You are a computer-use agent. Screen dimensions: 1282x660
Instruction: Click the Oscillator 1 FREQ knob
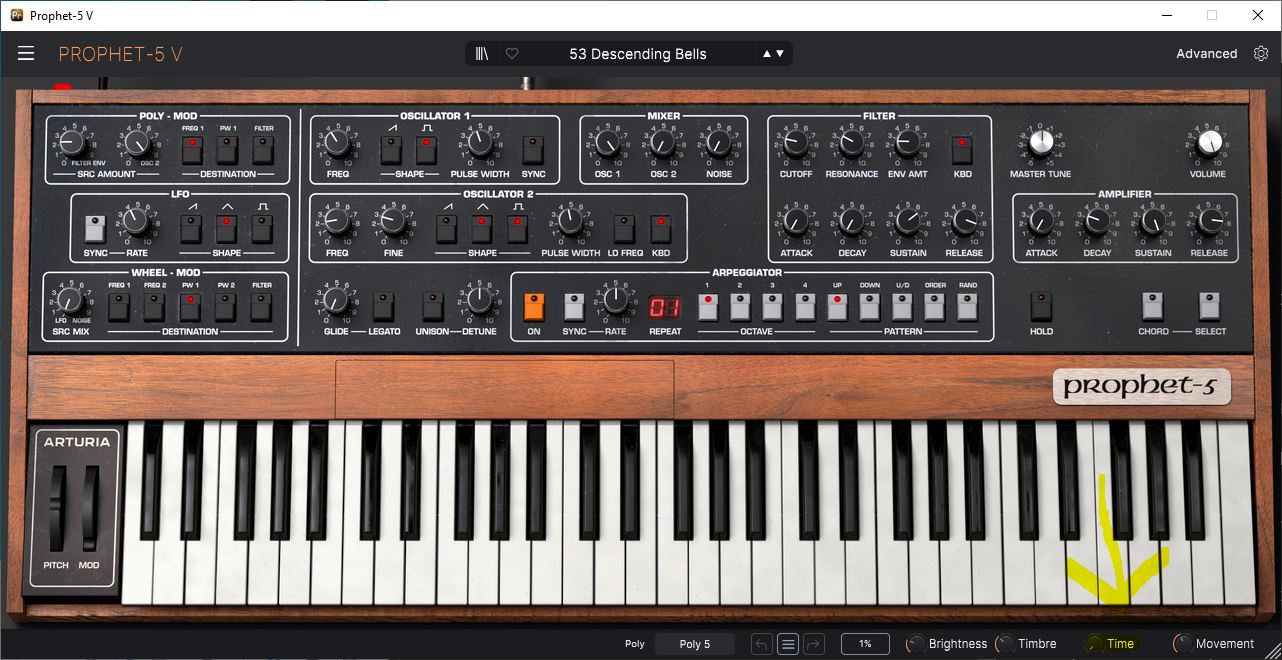pyautogui.click(x=337, y=143)
